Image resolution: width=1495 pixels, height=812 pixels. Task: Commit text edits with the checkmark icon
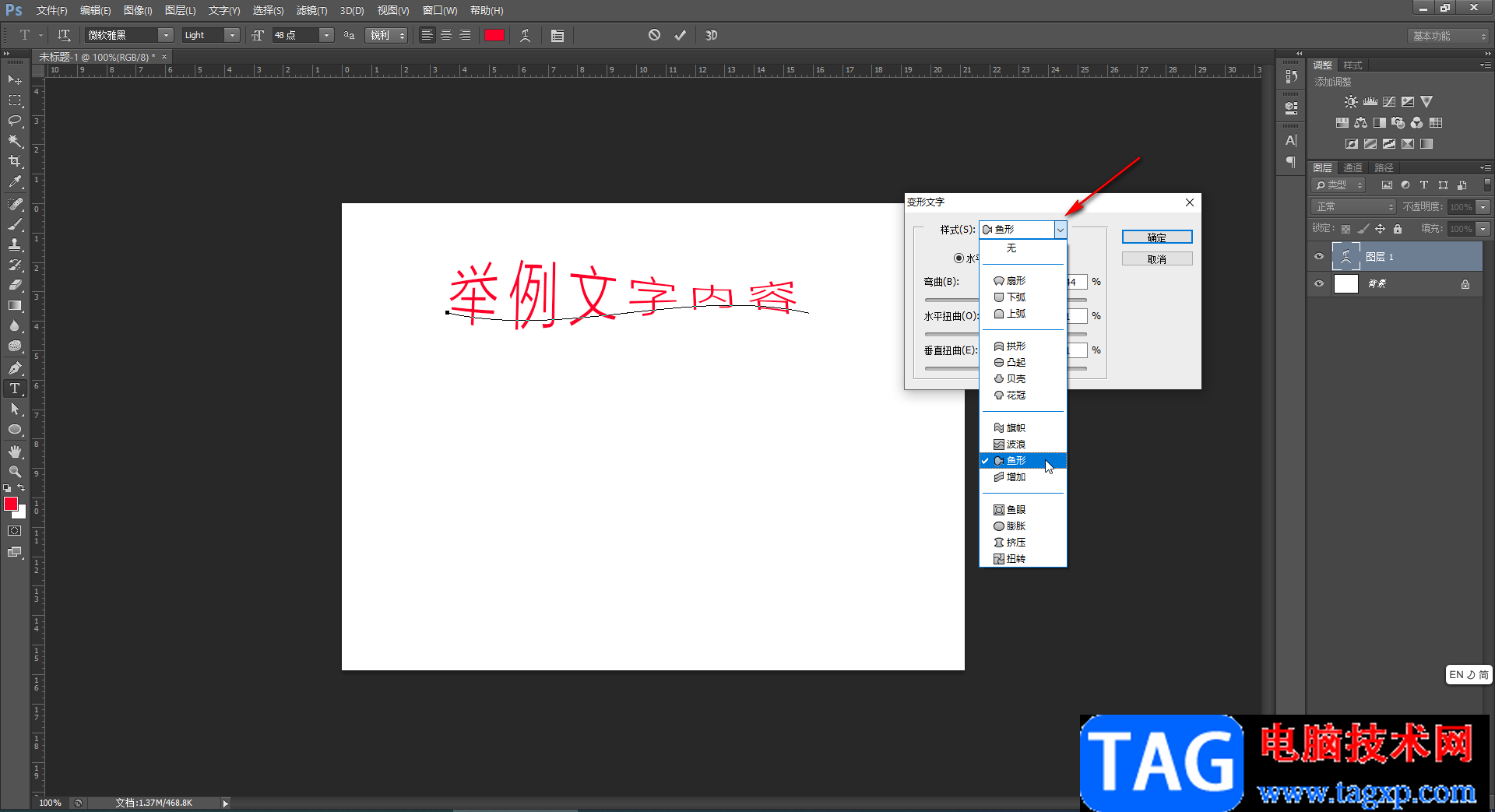pos(681,35)
